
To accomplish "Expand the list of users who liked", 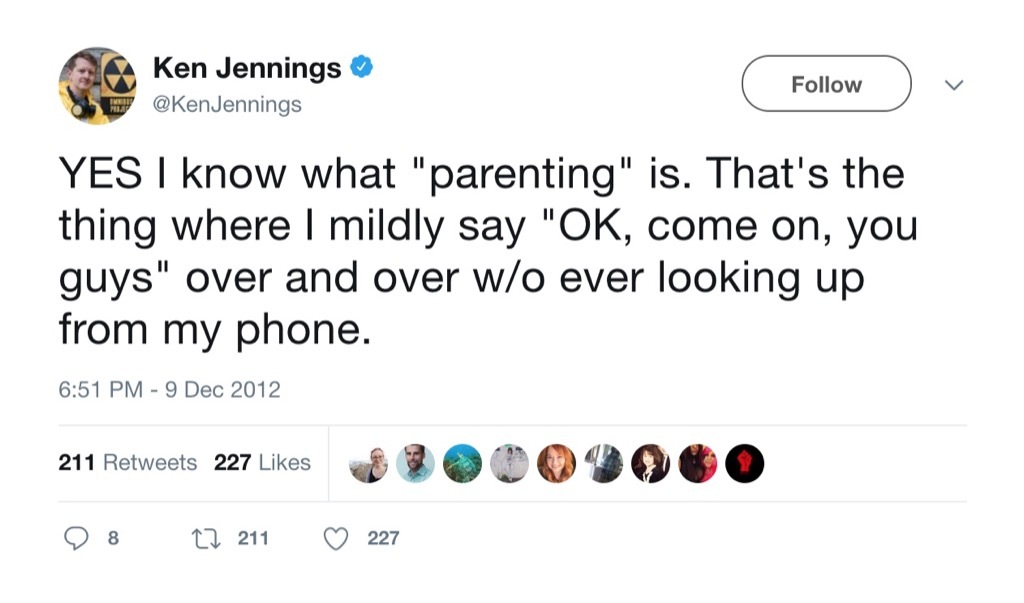I will pos(555,463).
